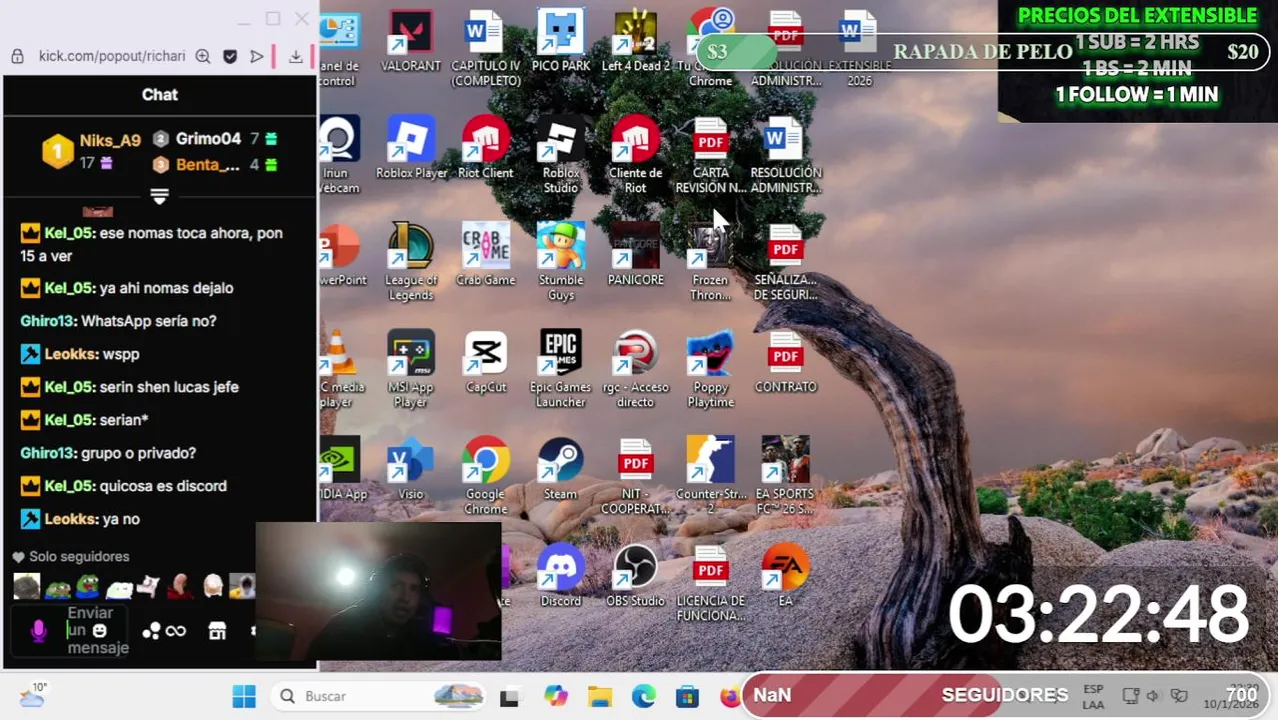Viewport: 1278px width, 720px height.
Task: Select Niks_A9 in the gift leaderboard
Action: tap(110, 141)
